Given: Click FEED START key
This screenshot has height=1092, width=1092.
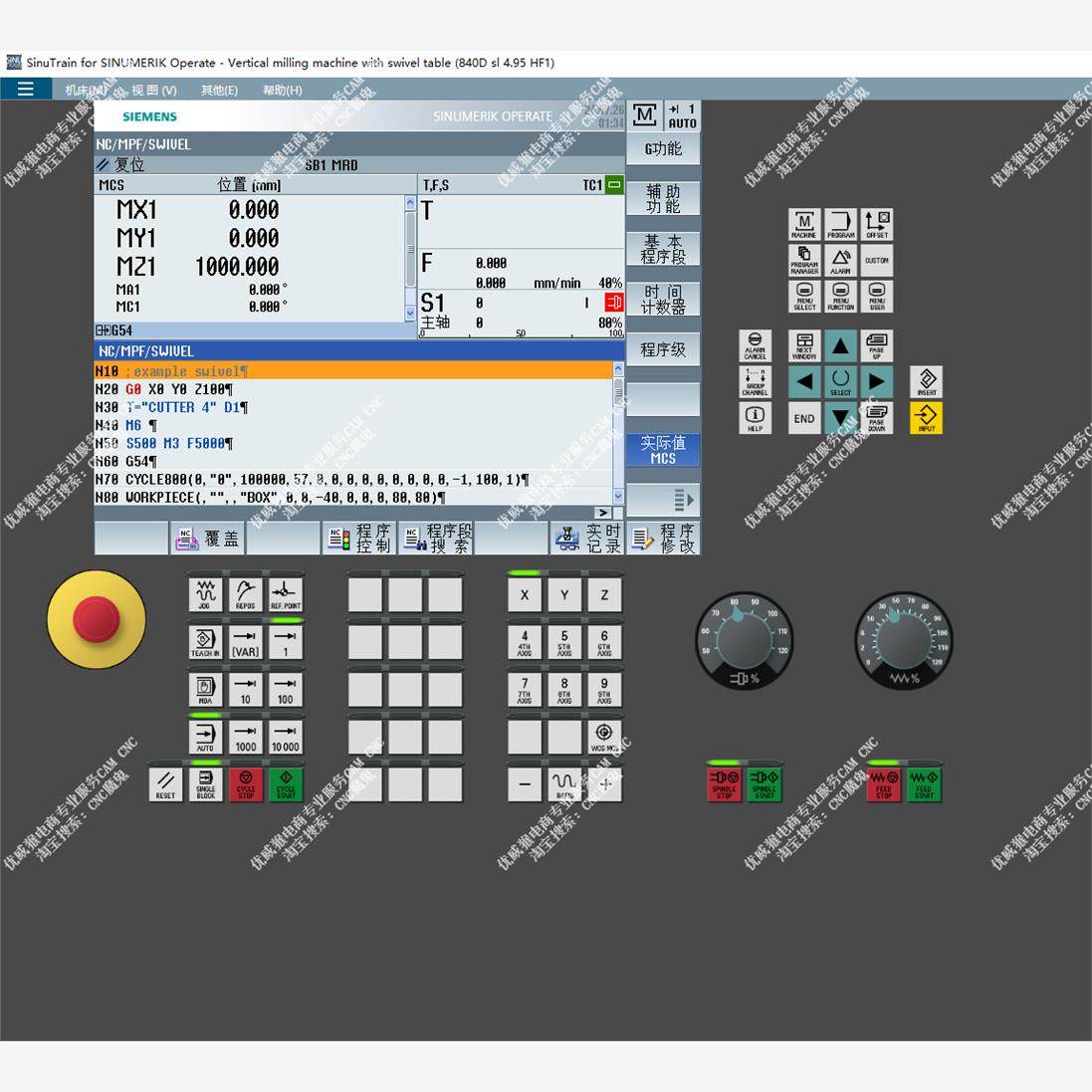Looking at the screenshot, I should (x=924, y=784).
